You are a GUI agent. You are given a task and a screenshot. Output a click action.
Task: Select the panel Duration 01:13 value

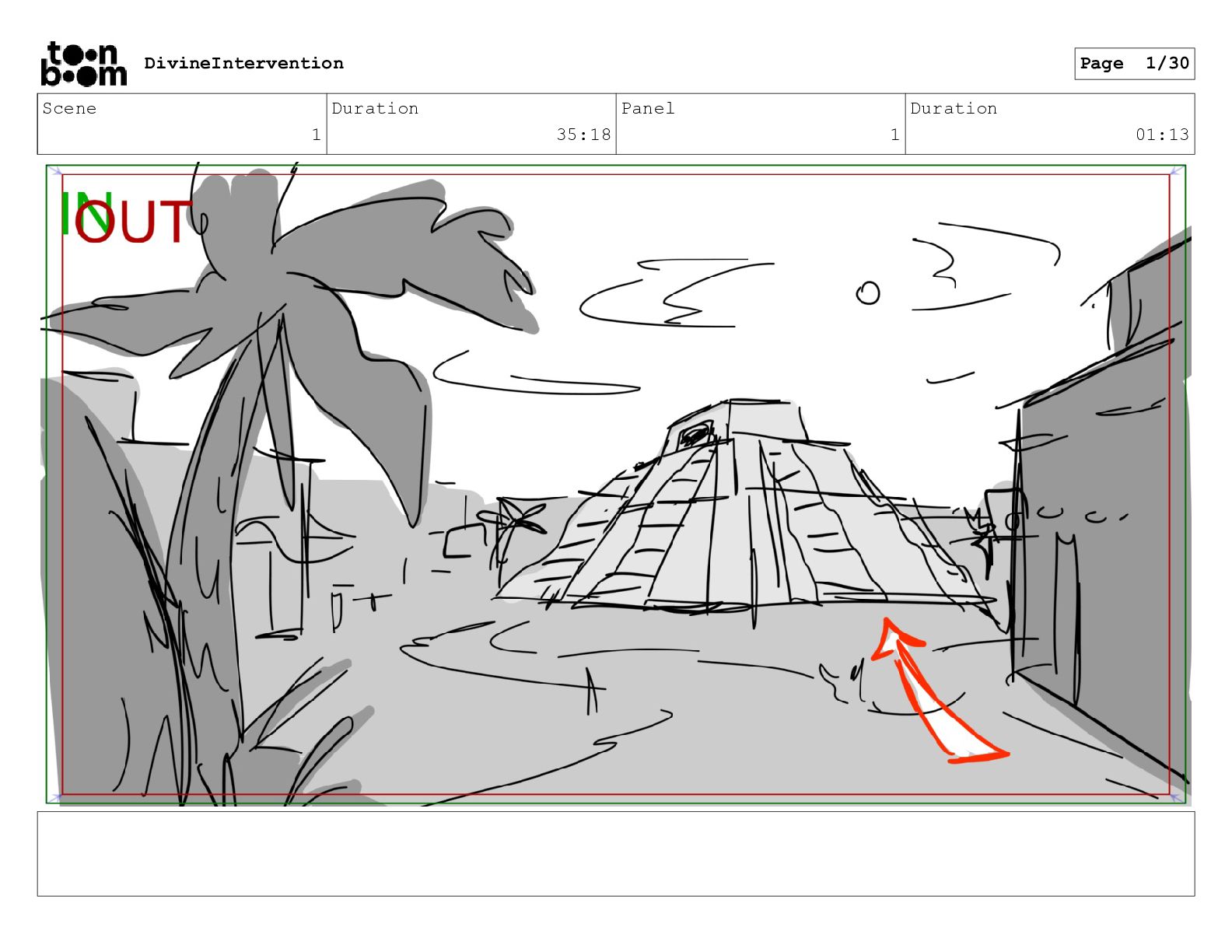[1162, 135]
